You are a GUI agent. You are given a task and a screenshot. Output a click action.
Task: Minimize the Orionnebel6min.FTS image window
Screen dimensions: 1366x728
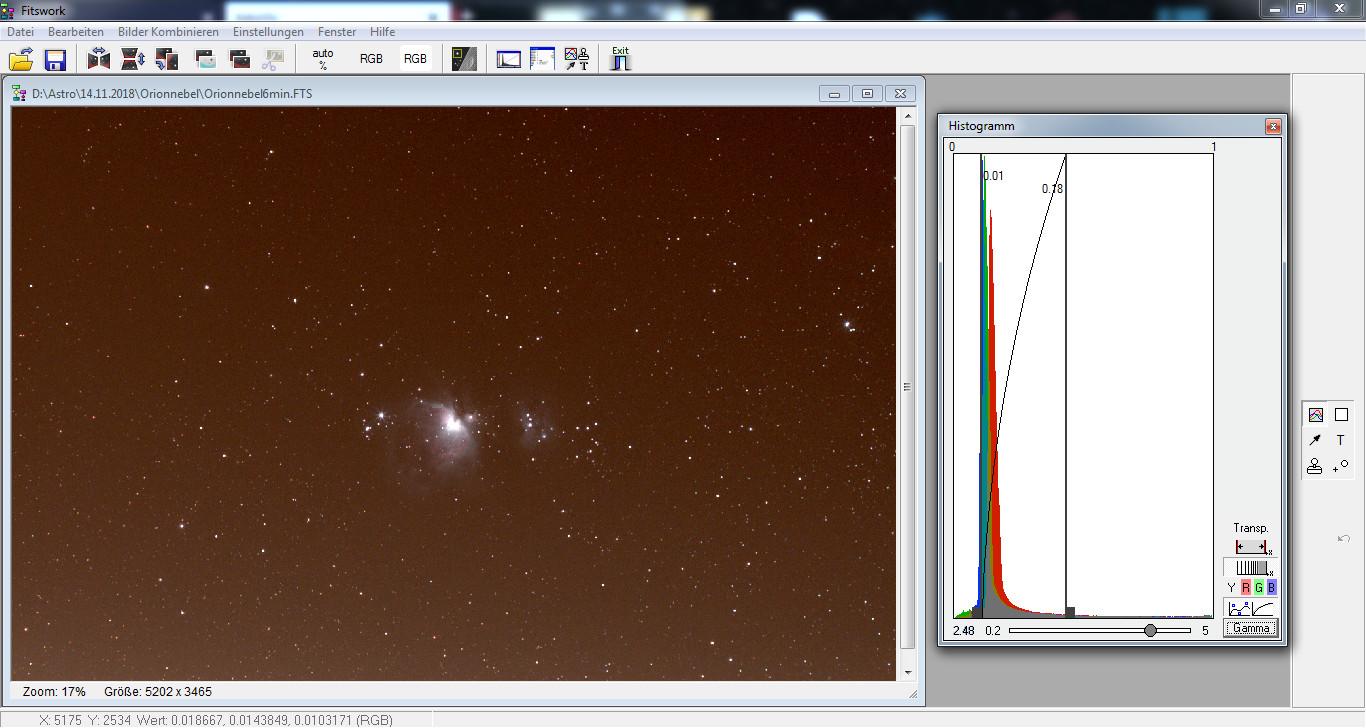[835, 93]
